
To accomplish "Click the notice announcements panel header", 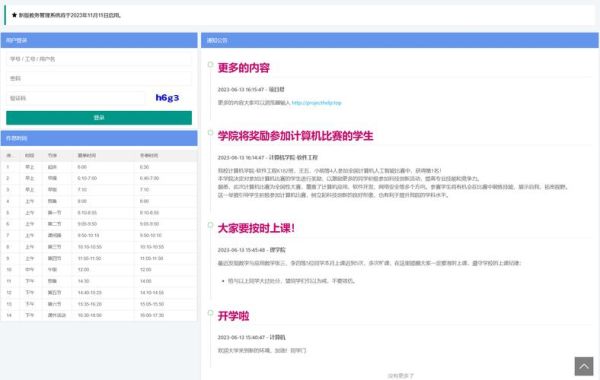I will click(400, 40).
